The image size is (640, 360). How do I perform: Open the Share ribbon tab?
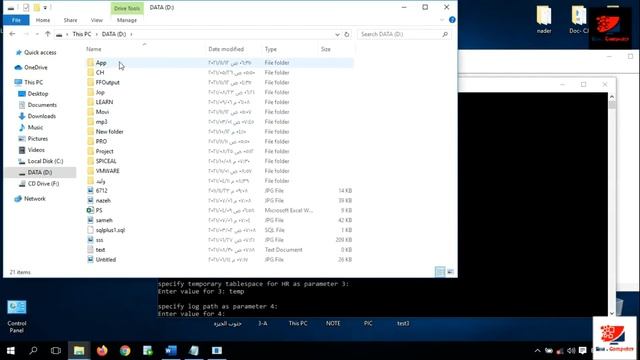(70, 20)
